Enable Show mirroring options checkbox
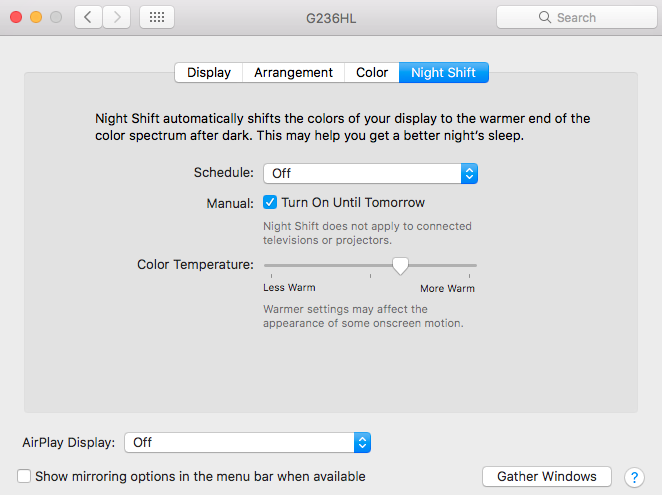662x495 pixels. (25, 477)
